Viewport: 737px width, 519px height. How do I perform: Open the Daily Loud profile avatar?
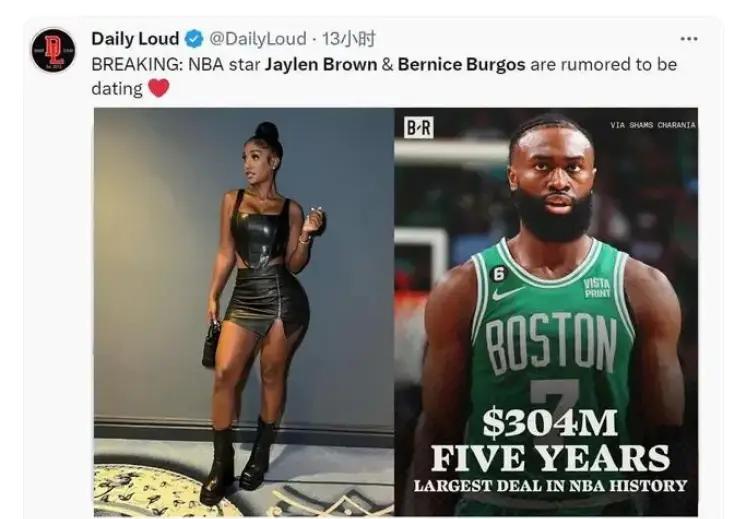coord(54,50)
